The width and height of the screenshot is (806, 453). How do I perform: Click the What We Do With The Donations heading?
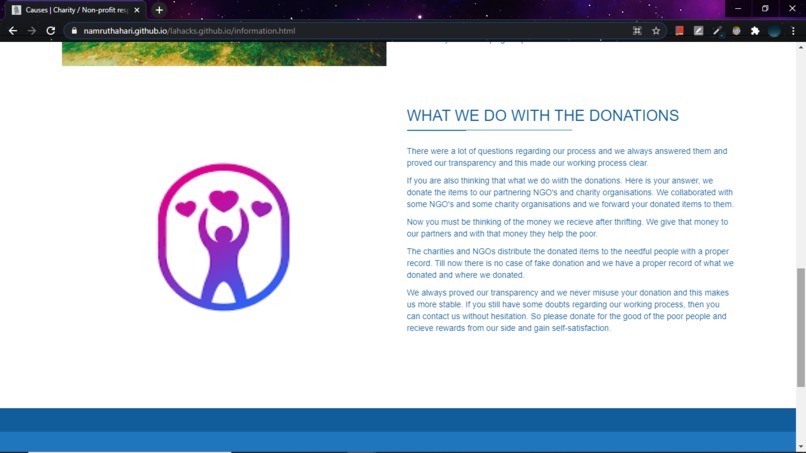point(542,116)
